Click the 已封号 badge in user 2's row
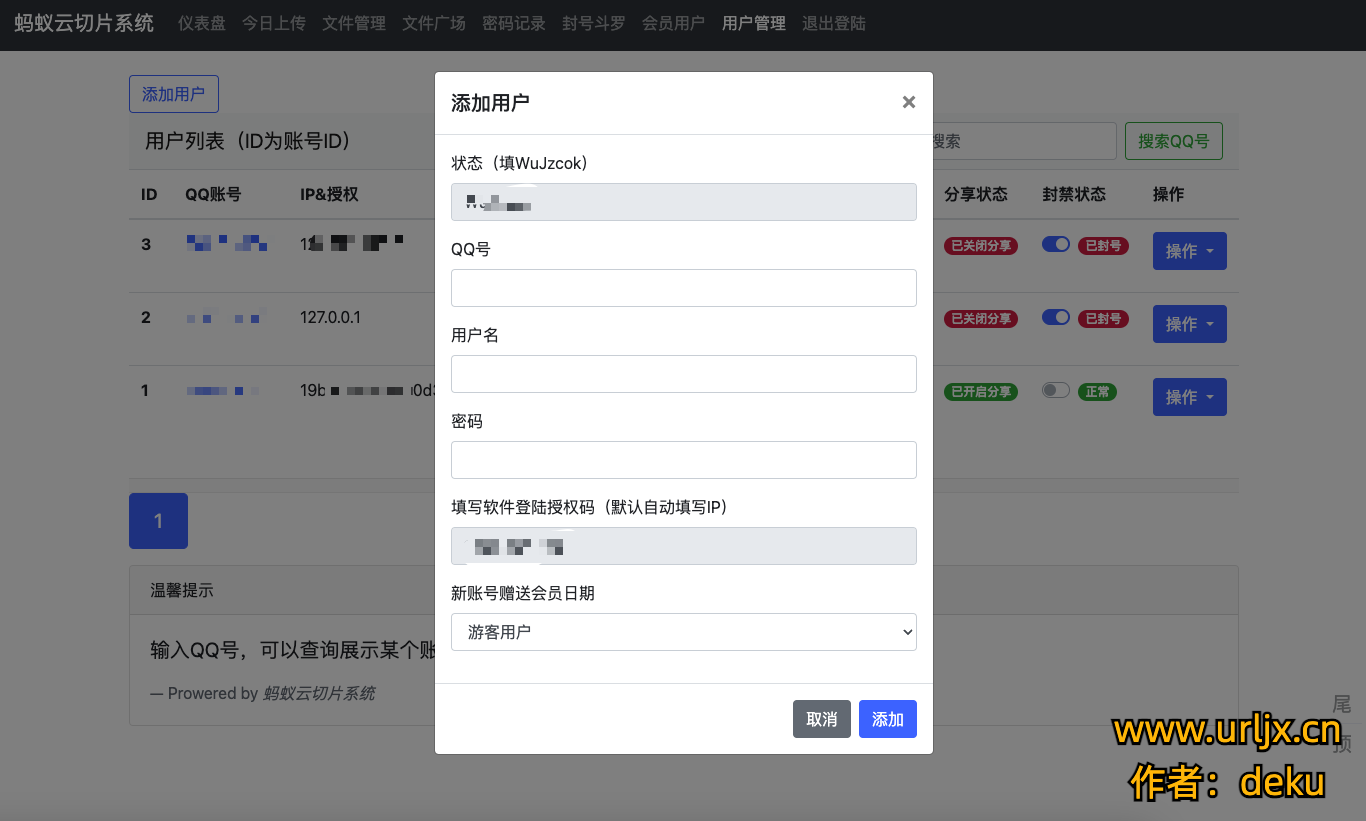This screenshot has height=821, width=1366. (1103, 318)
